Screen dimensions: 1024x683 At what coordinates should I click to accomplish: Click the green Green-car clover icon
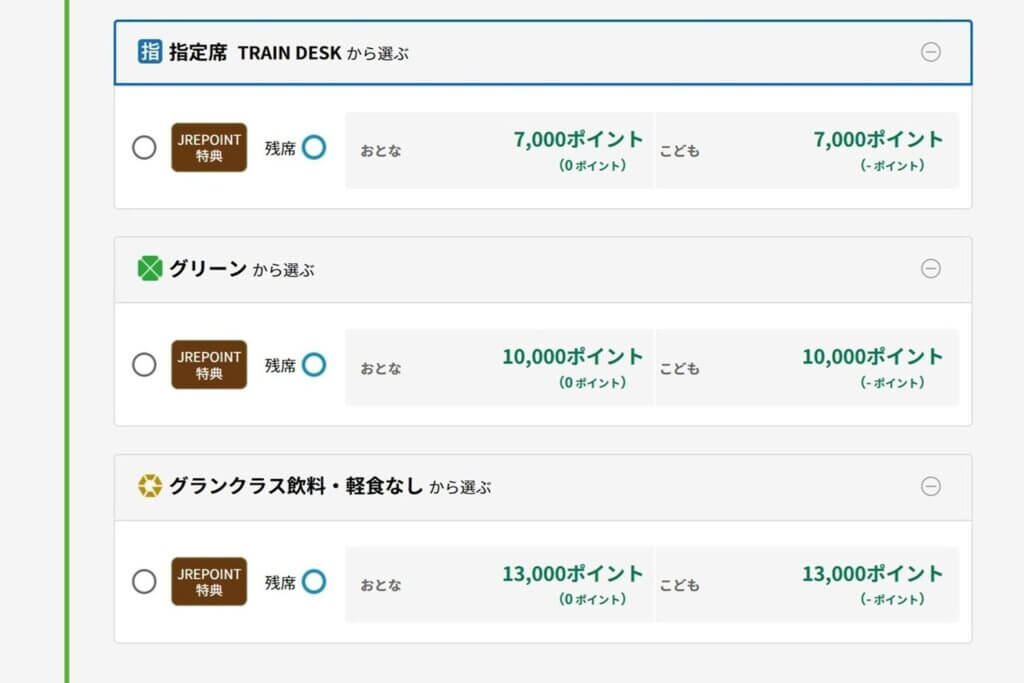tap(149, 269)
